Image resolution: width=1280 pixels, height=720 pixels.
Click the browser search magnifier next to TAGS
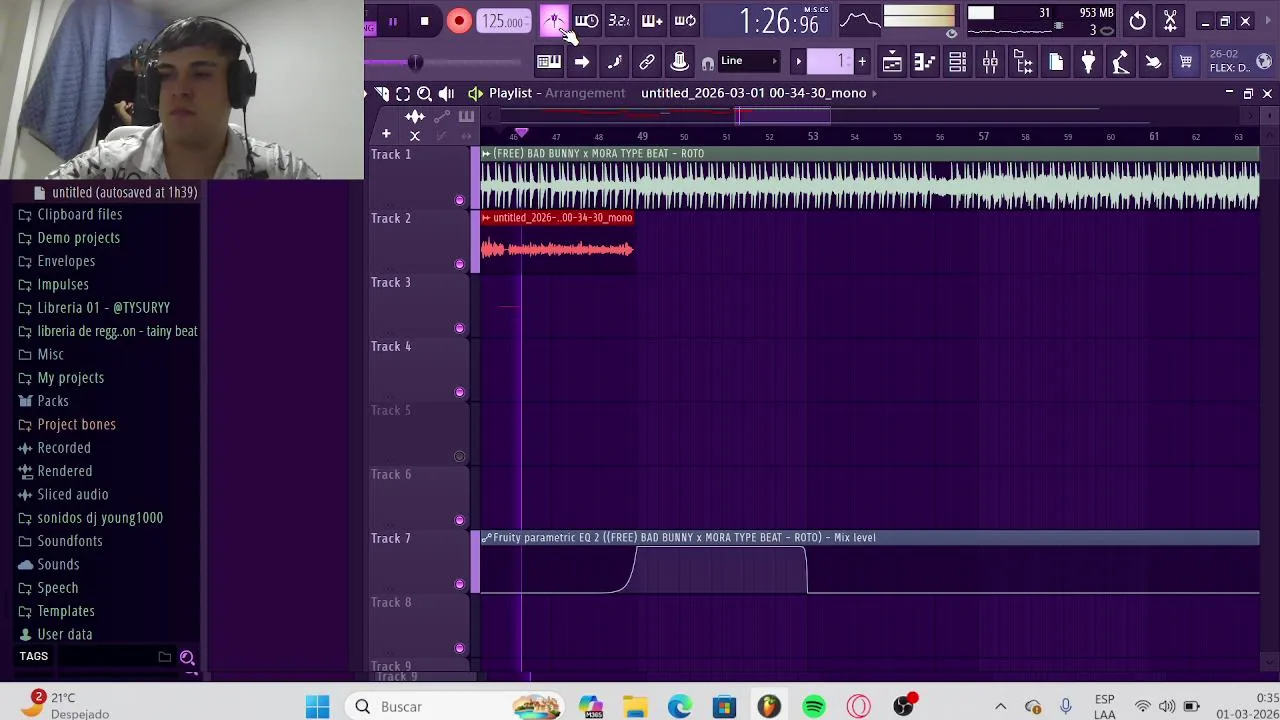click(x=187, y=657)
